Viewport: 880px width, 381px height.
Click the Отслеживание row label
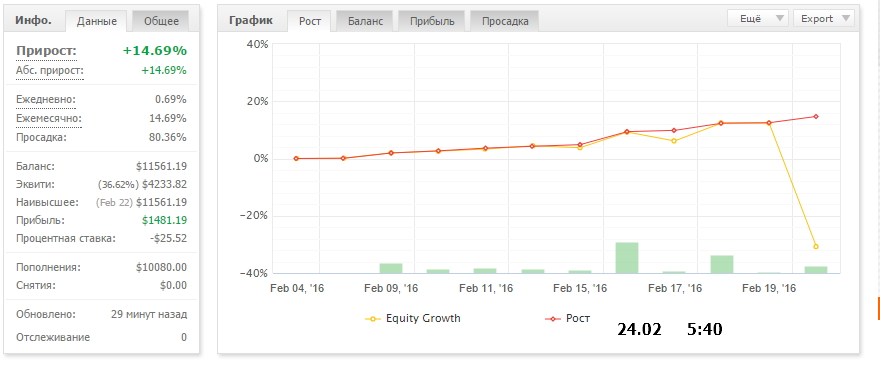click(x=53, y=338)
